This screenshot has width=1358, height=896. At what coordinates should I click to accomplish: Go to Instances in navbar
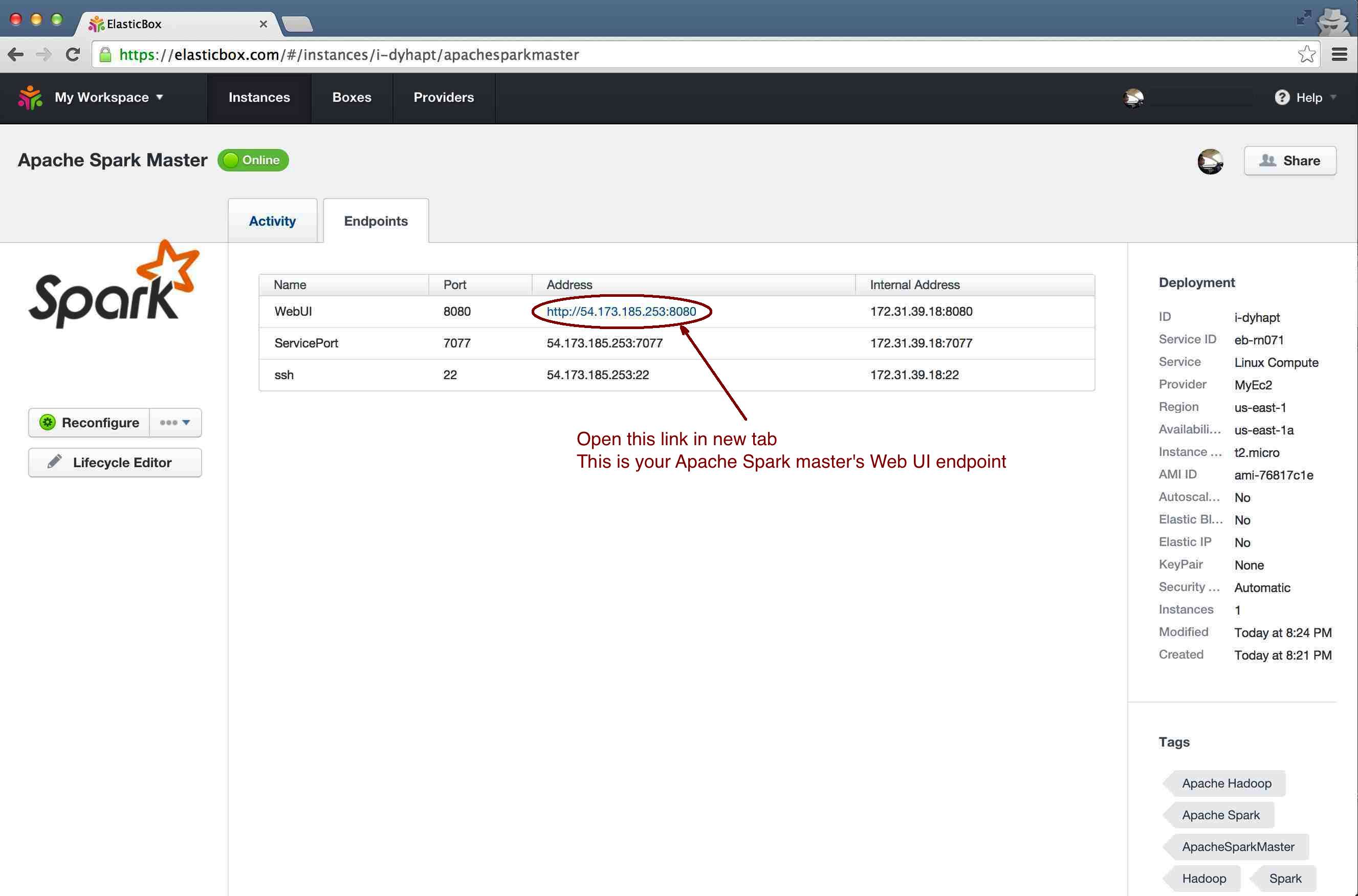point(259,98)
